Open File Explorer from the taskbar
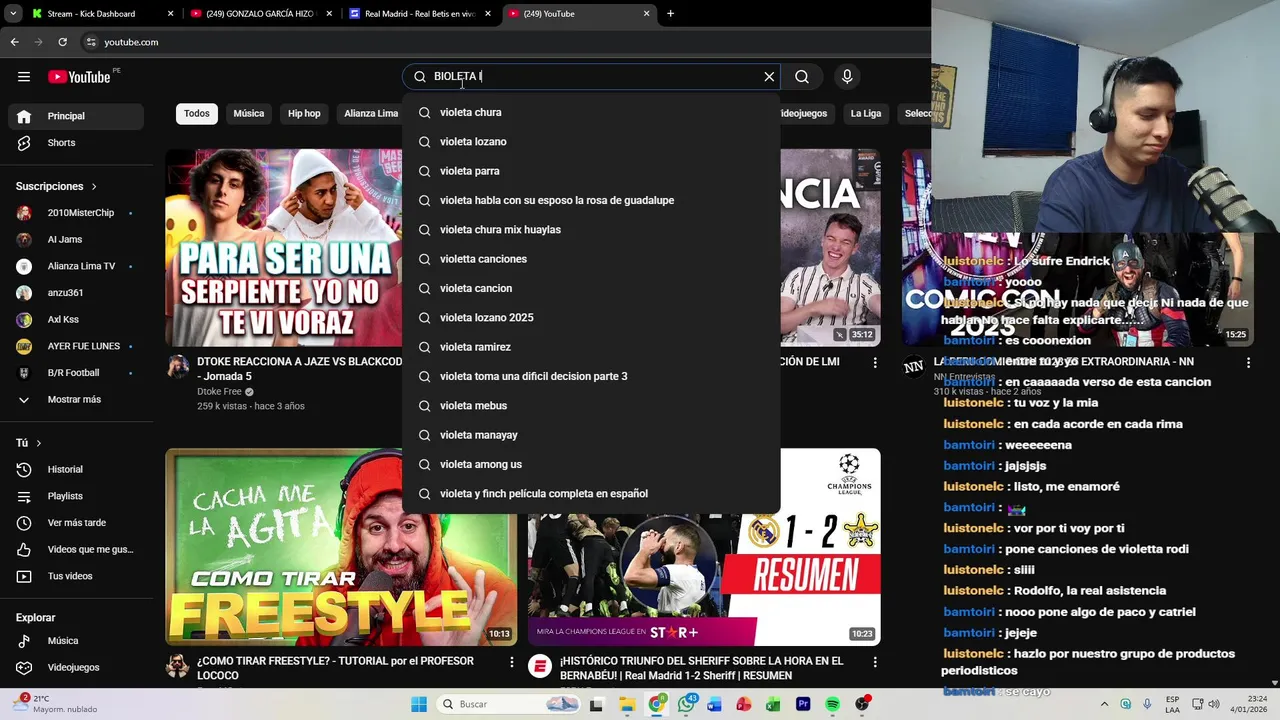This screenshot has width=1280, height=720. pos(627,704)
